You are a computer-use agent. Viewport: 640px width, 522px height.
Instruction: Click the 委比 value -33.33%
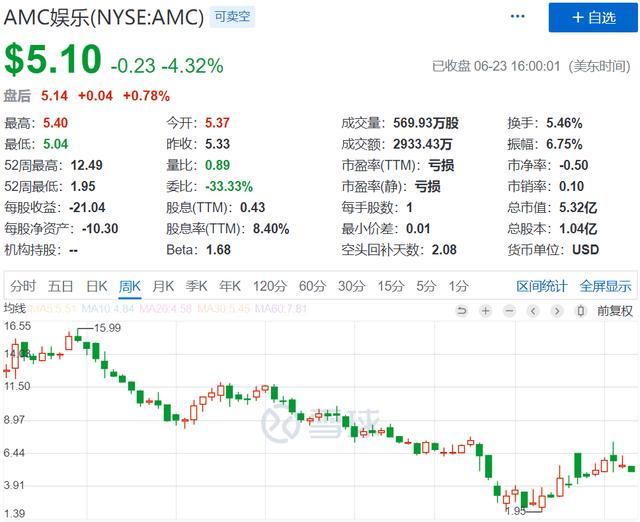(229, 187)
